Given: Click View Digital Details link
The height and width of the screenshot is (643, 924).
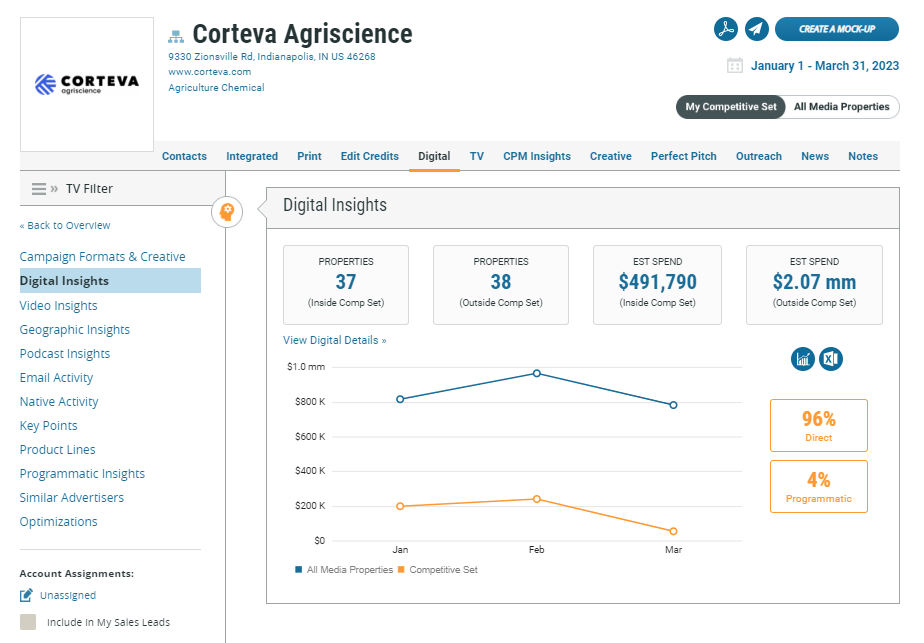Looking at the screenshot, I should pyautogui.click(x=335, y=340).
